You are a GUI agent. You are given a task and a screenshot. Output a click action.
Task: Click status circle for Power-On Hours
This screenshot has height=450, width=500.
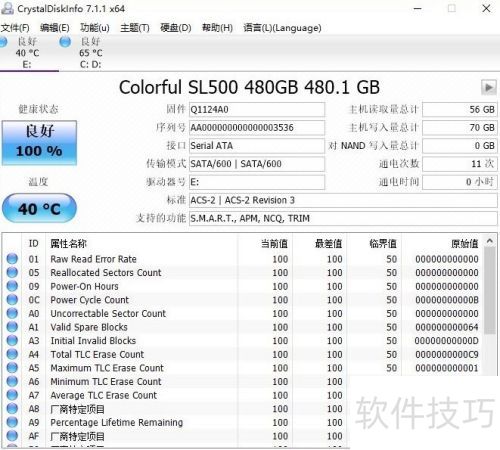12,286
